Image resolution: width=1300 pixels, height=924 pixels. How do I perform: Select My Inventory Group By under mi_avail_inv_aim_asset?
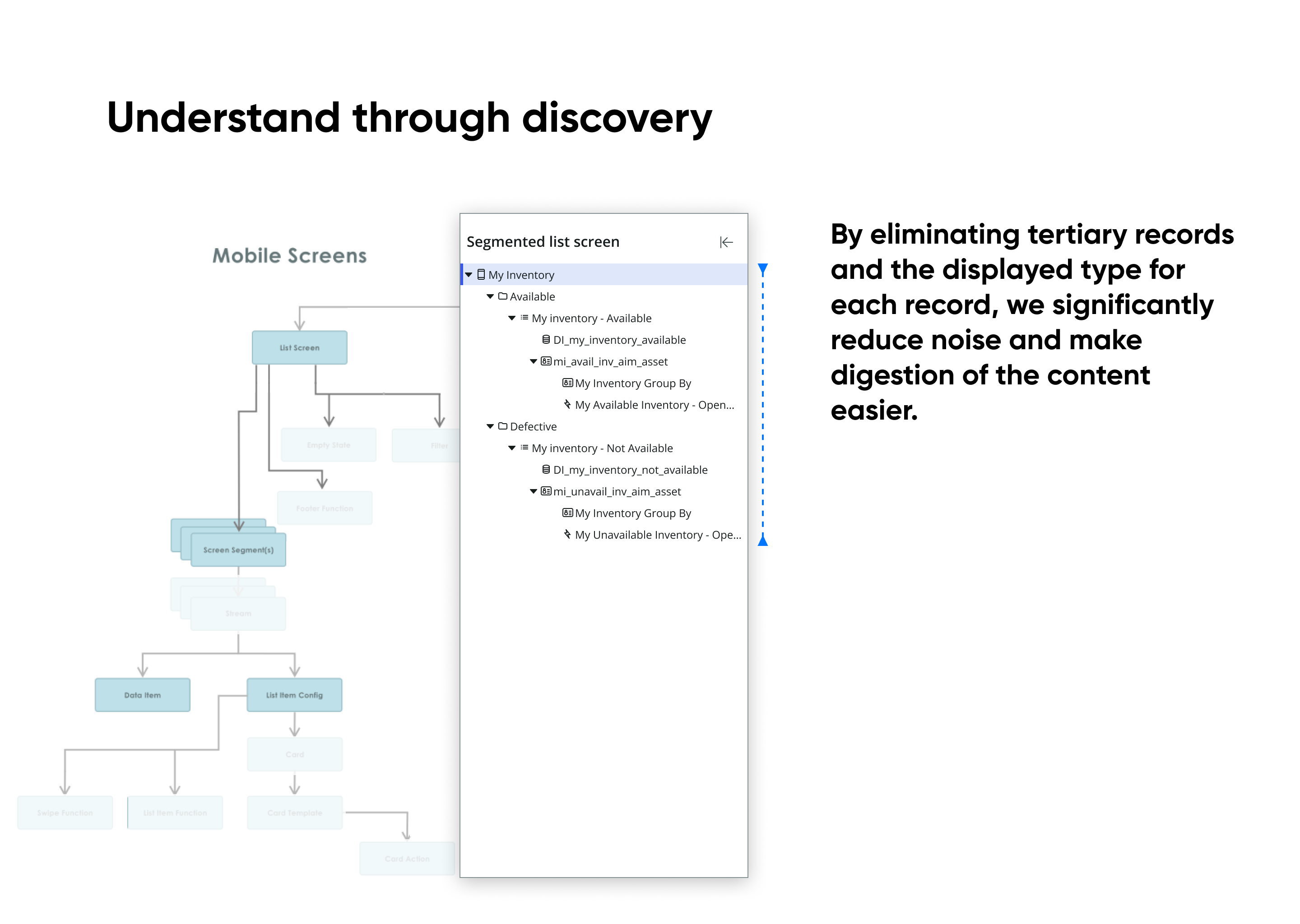pyautogui.click(x=633, y=383)
